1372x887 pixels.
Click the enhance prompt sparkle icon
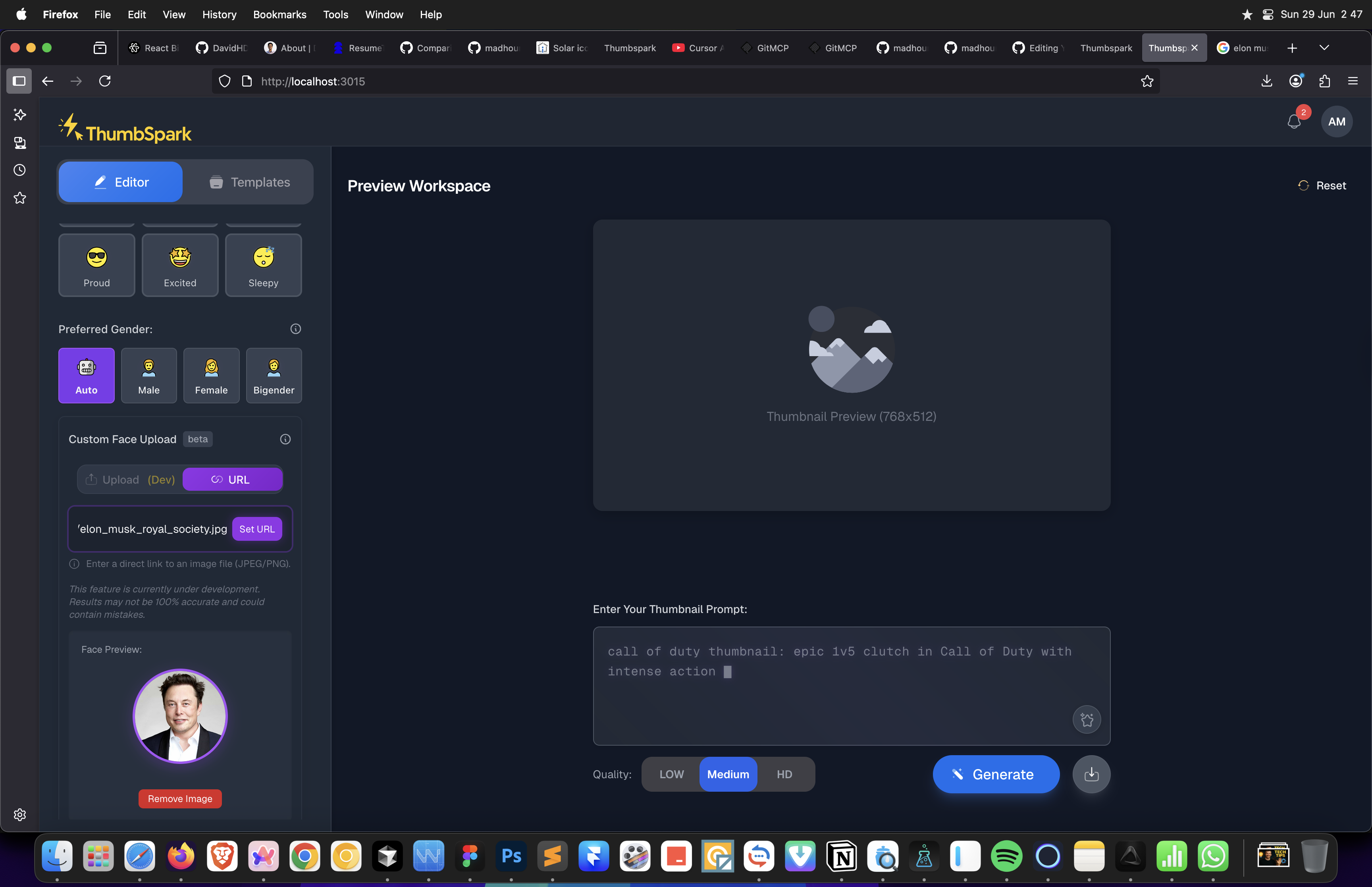(1087, 719)
